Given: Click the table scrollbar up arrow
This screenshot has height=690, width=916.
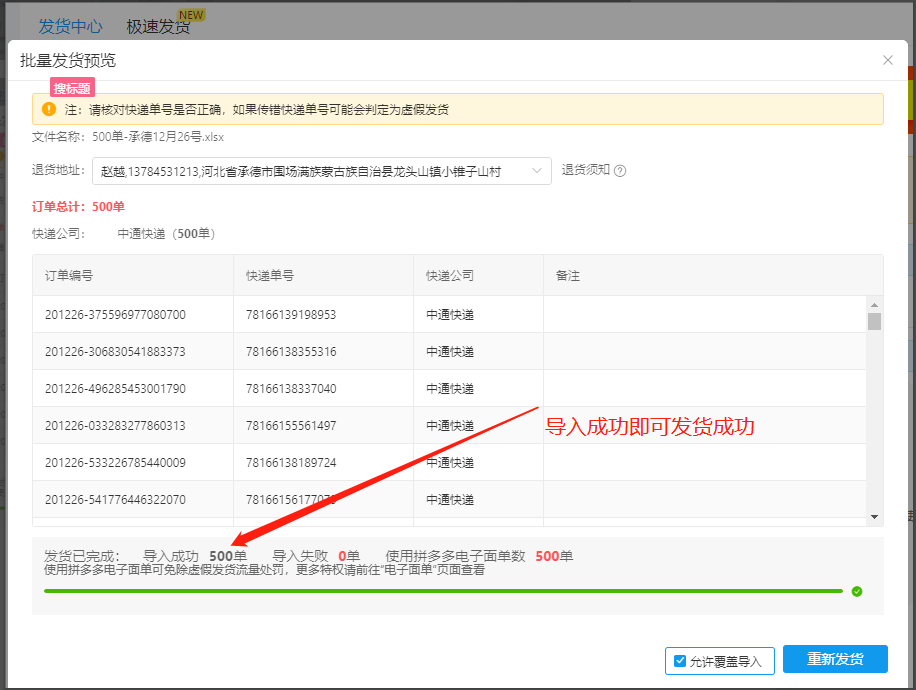Looking at the screenshot, I should [874, 305].
